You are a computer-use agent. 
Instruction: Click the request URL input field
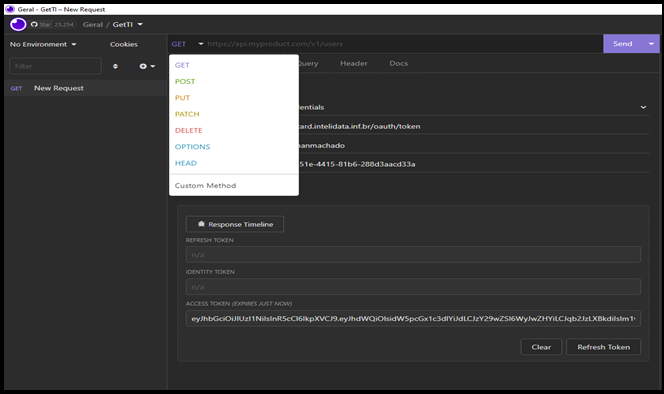(x=404, y=44)
